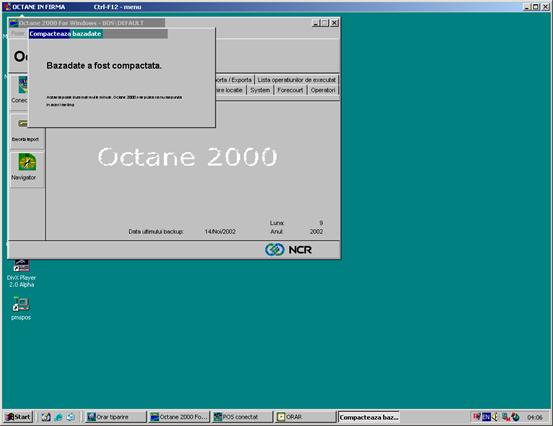Click the third quick launch icon
The width and height of the screenshot is (553, 426).
coord(71,417)
